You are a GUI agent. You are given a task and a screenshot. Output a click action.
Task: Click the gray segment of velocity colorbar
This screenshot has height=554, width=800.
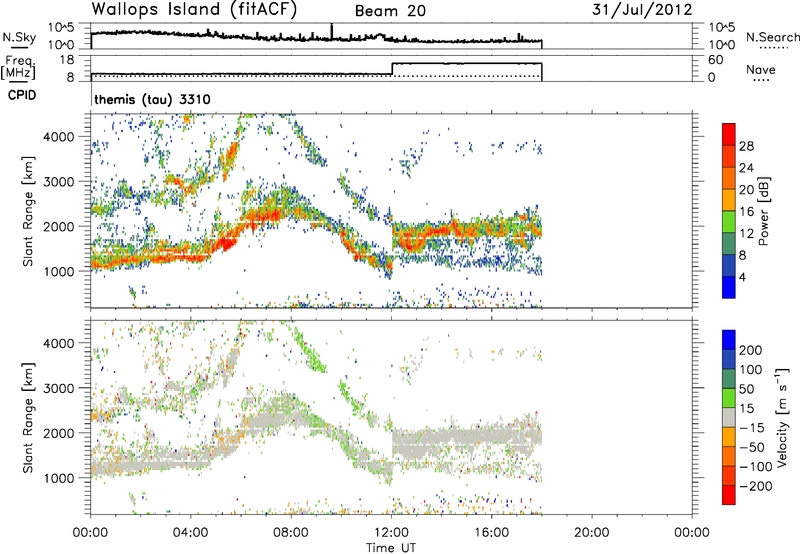pos(729,417)
